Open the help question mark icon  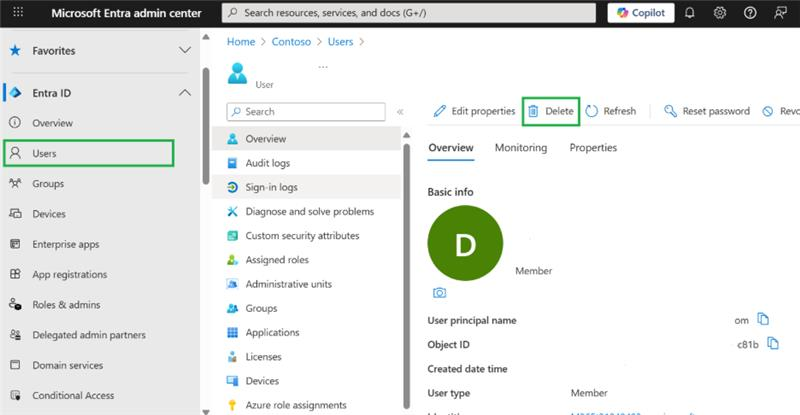tap(749, 13)
